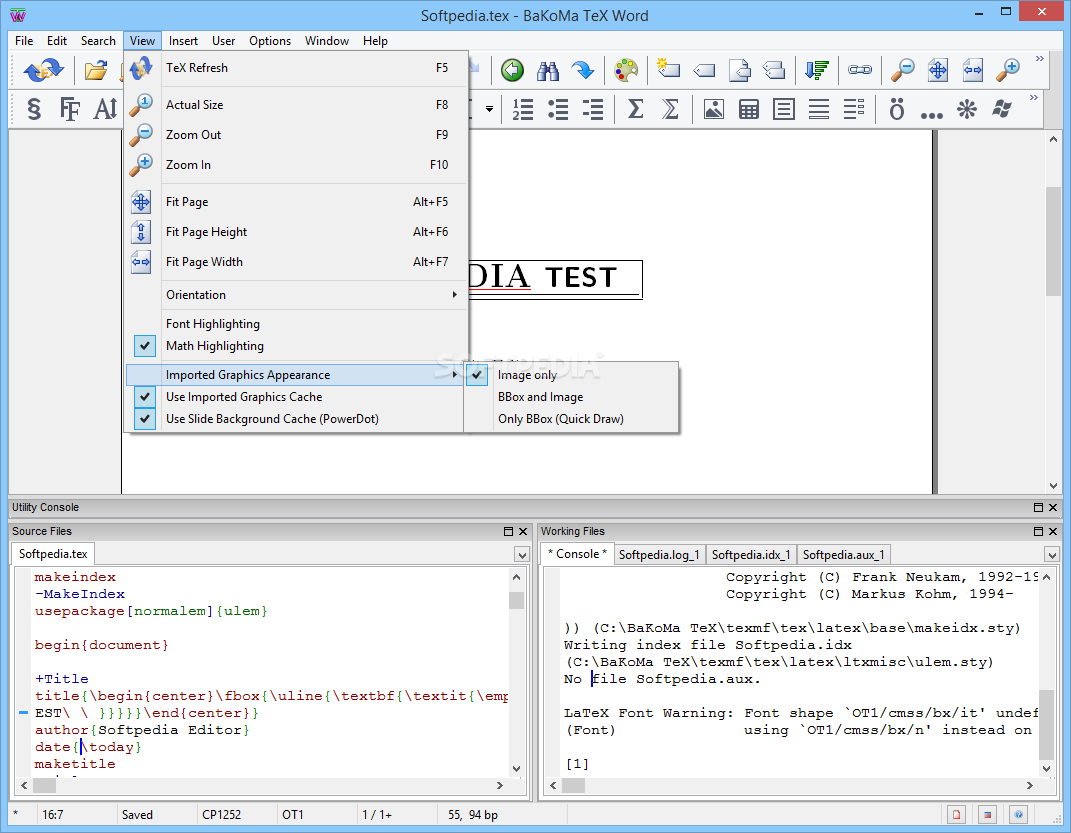Open the color palette icon

(x=626, y=70)
